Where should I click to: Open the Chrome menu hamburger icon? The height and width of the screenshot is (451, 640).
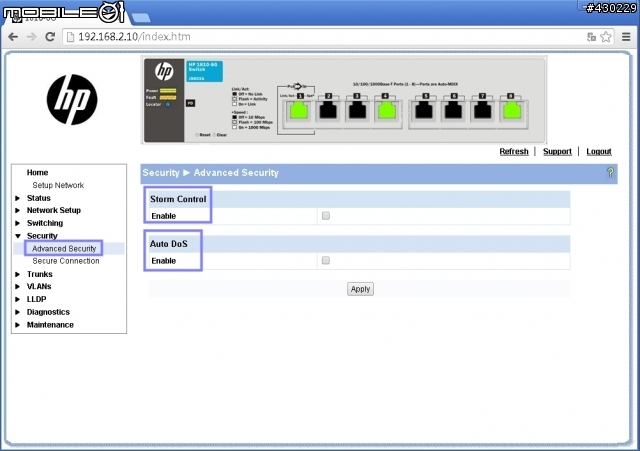point(626,37)
